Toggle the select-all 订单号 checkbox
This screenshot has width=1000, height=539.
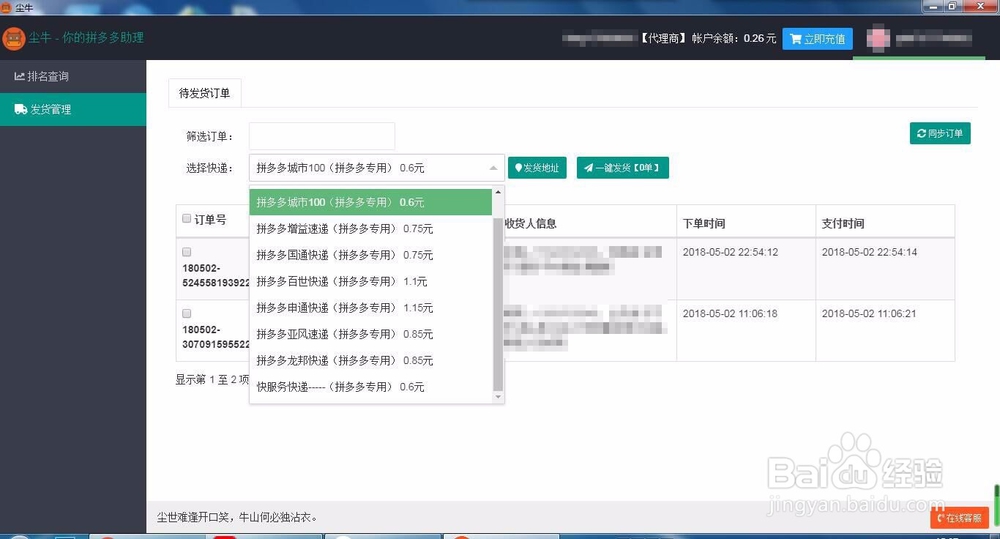tap(186, 219)
